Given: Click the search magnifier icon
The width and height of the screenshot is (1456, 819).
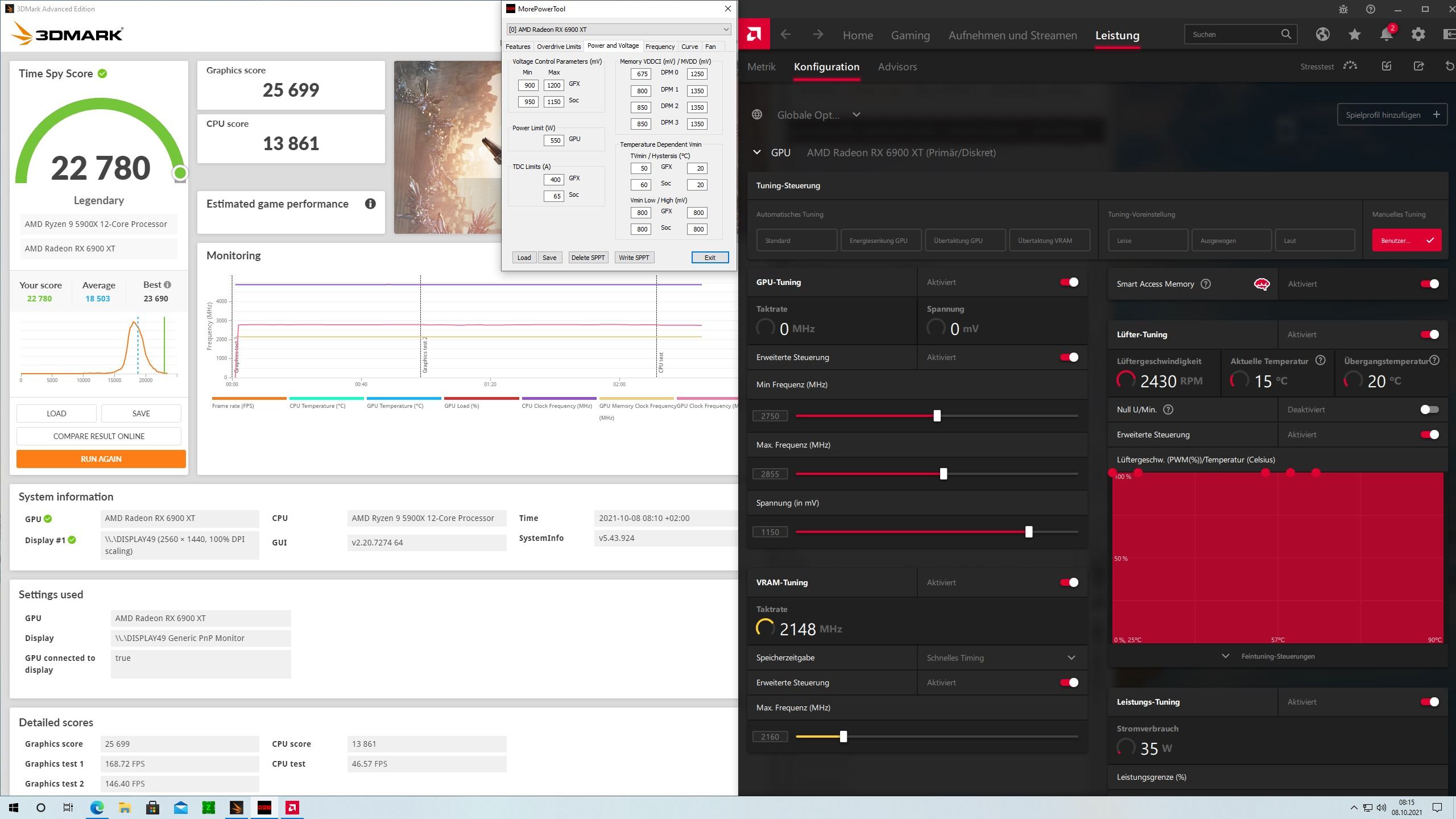Looking at the screenshot, I should point(1286,35).
